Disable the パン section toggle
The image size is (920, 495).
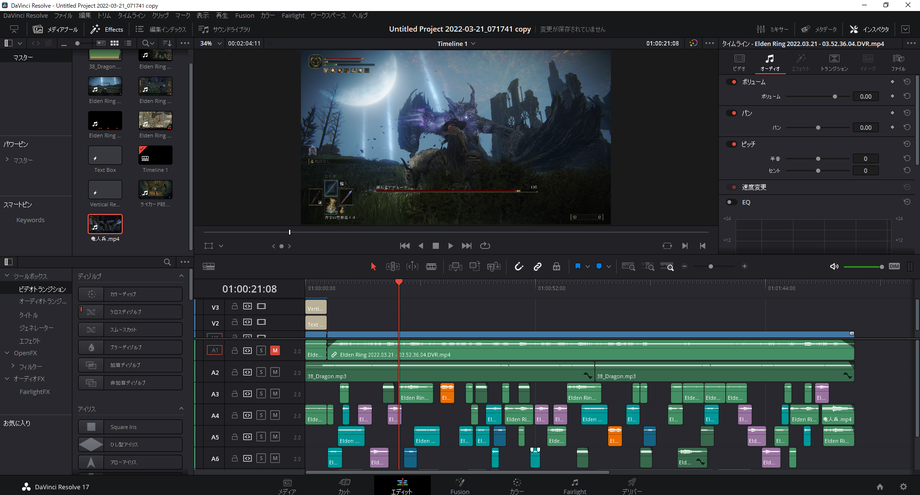732,113
